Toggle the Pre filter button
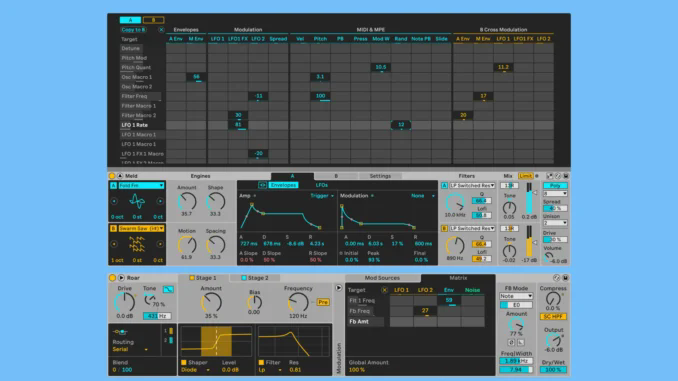678x381 pixels. coord(323,302)
